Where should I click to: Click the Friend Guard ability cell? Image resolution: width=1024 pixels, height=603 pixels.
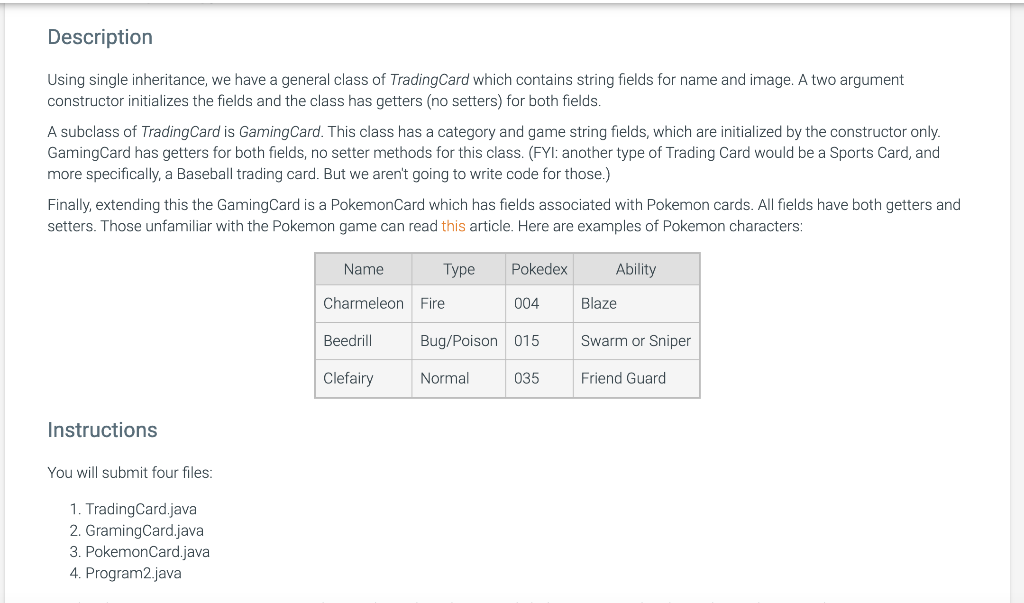tap(636, 378)
